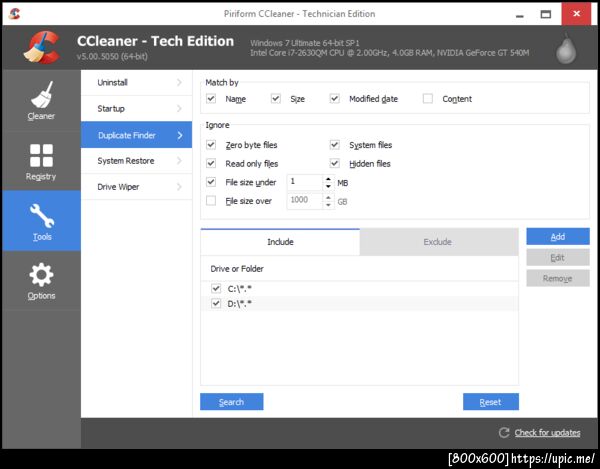Select Duplicate Finder in tools list
Image resolution: width=600 pixels, height=469 pixels.
point(136,135)
